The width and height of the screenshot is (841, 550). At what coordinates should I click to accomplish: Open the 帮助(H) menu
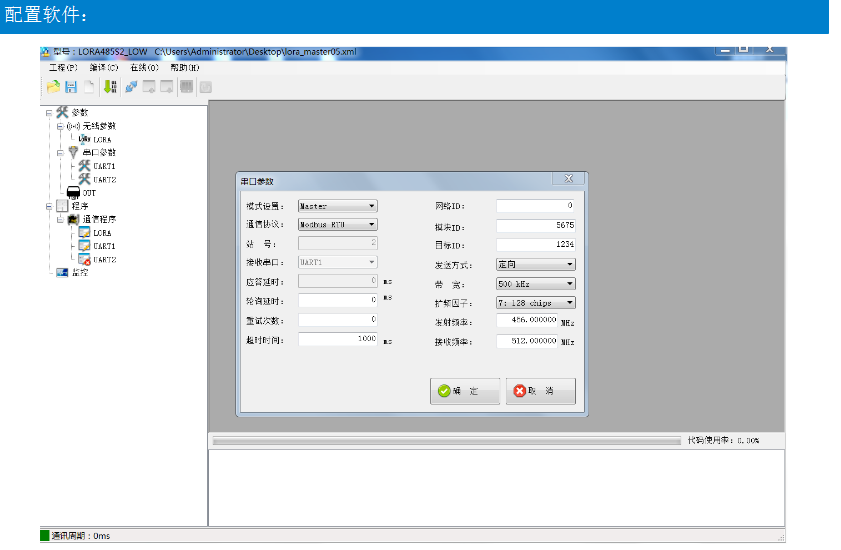click(185, 68)
